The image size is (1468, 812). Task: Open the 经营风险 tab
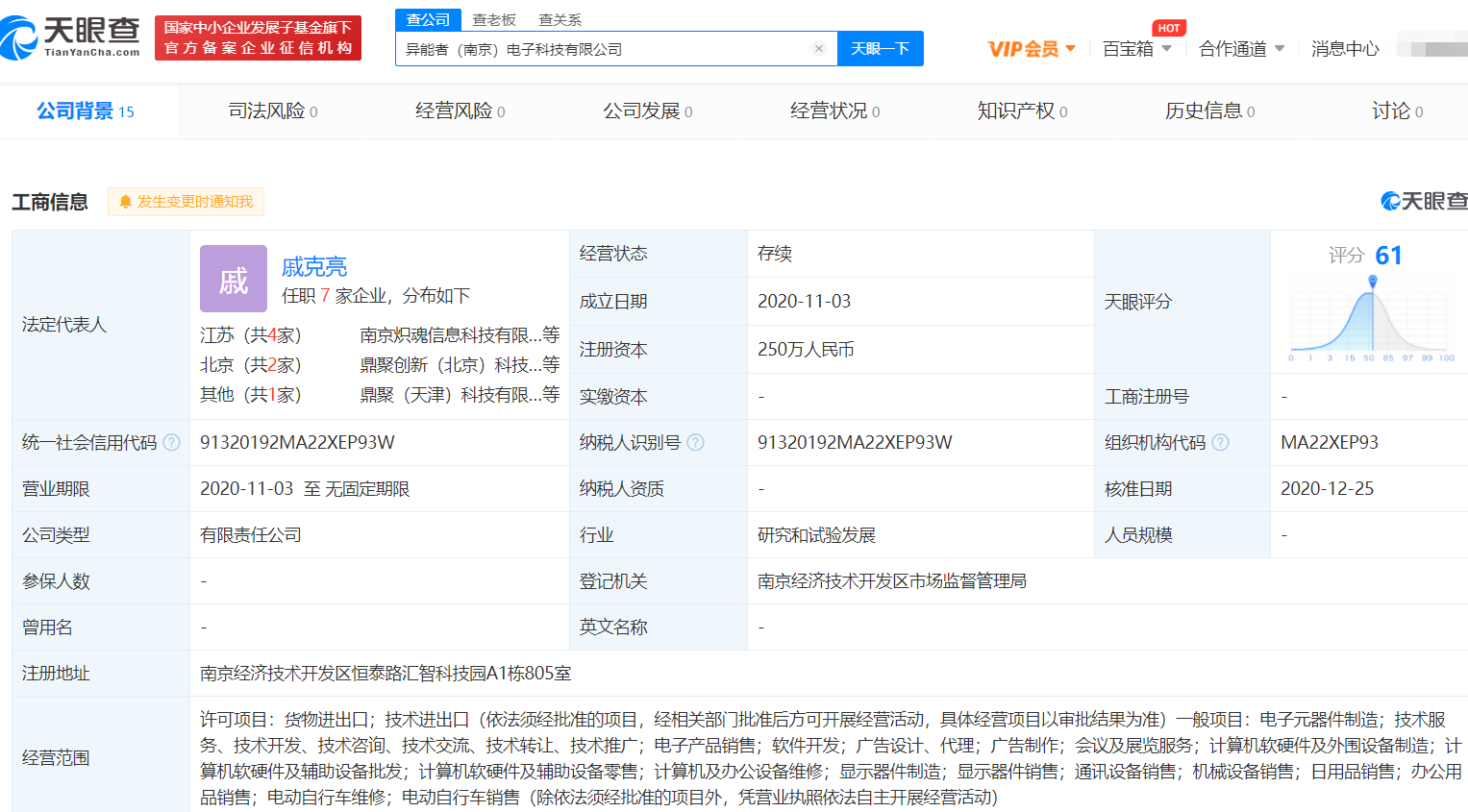460,111
